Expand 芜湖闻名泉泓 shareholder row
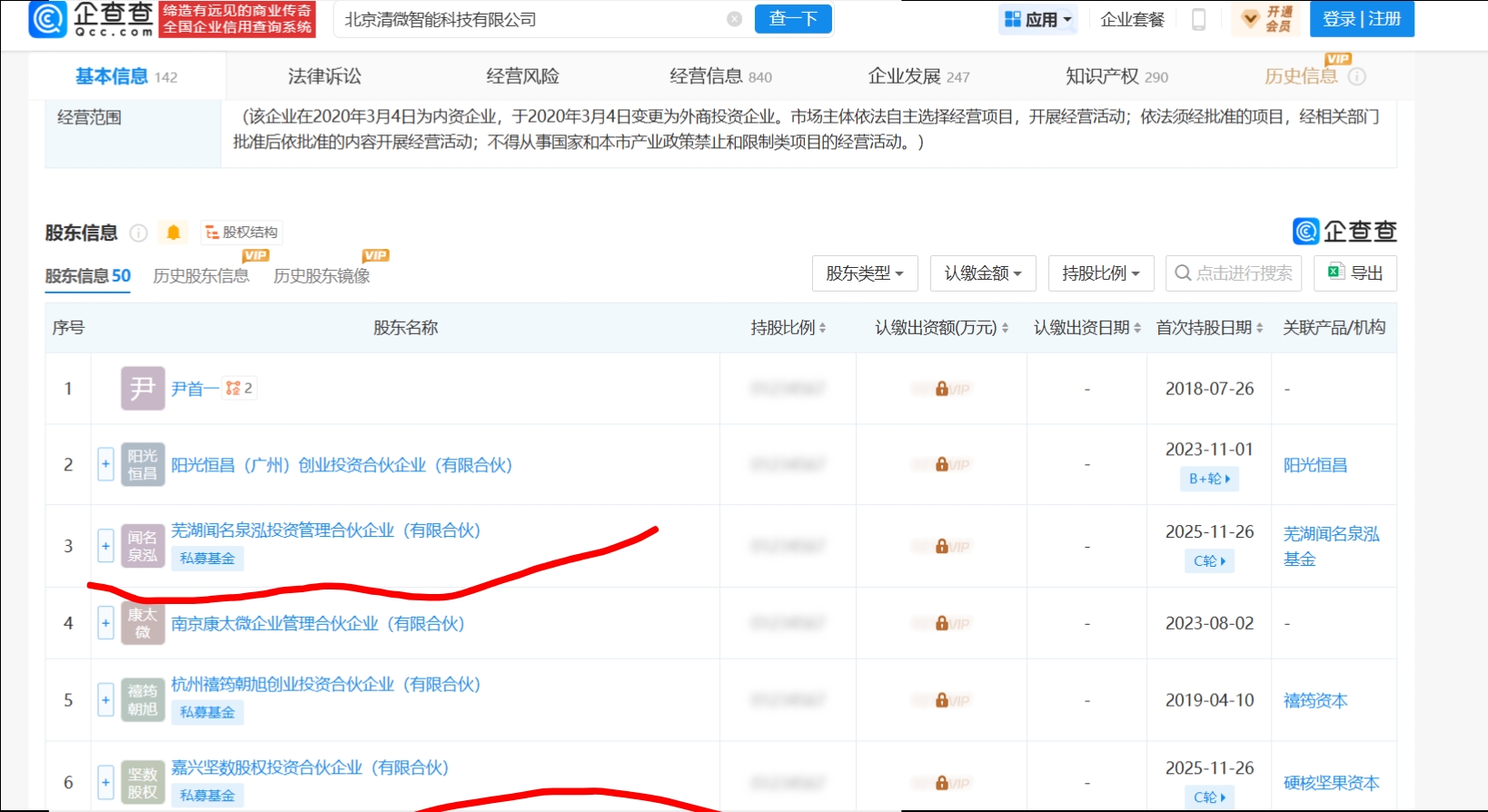1488x812 pixels. 105,546
